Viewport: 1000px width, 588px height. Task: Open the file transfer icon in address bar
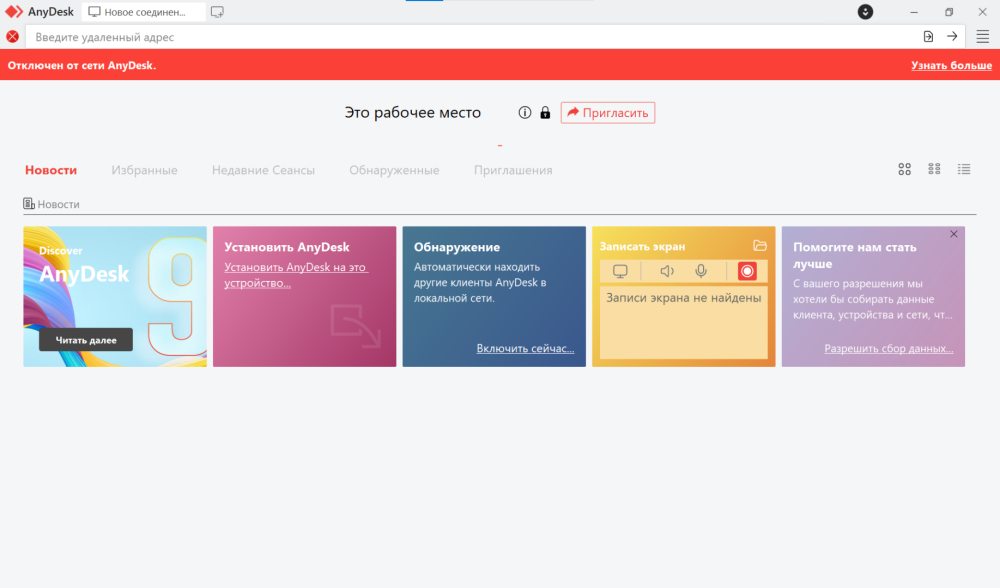click(x=928, y=37)
